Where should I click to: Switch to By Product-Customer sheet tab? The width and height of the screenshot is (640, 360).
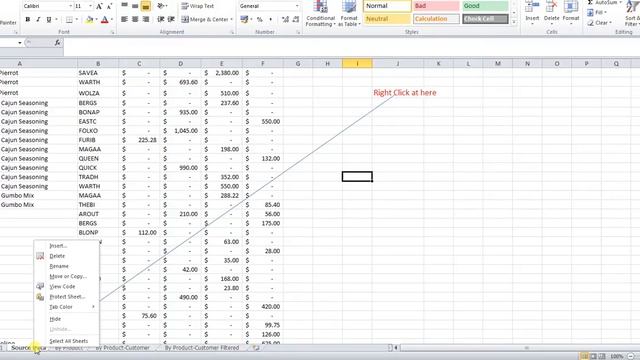tap(122, 348)
